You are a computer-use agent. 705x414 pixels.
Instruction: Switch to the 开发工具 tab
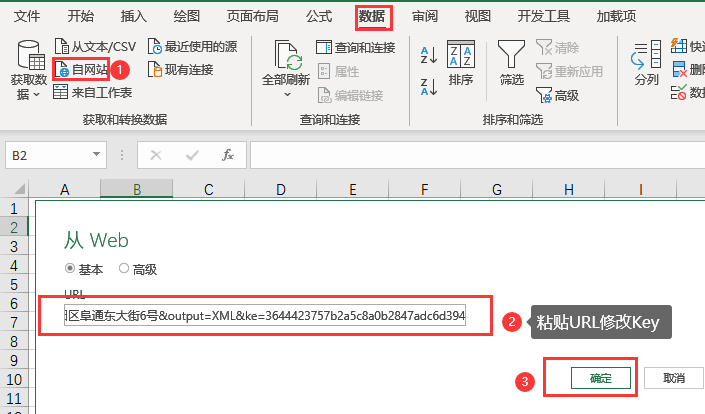(x=544, y=17)
